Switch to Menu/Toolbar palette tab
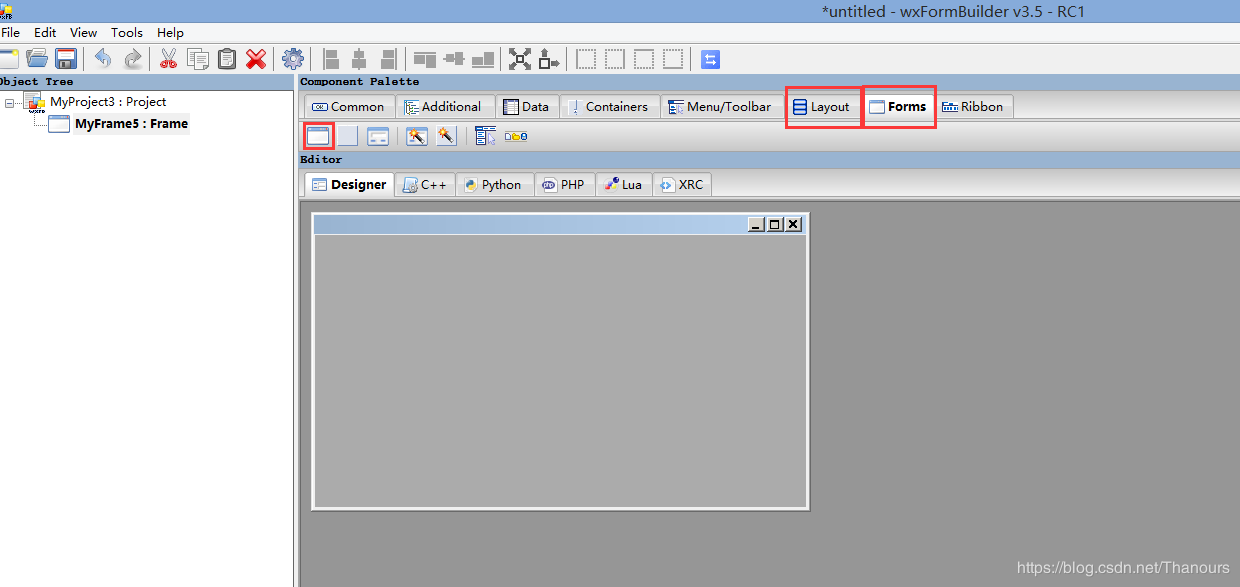This screenshot has width=1240, height=587. tap(720, 107)
